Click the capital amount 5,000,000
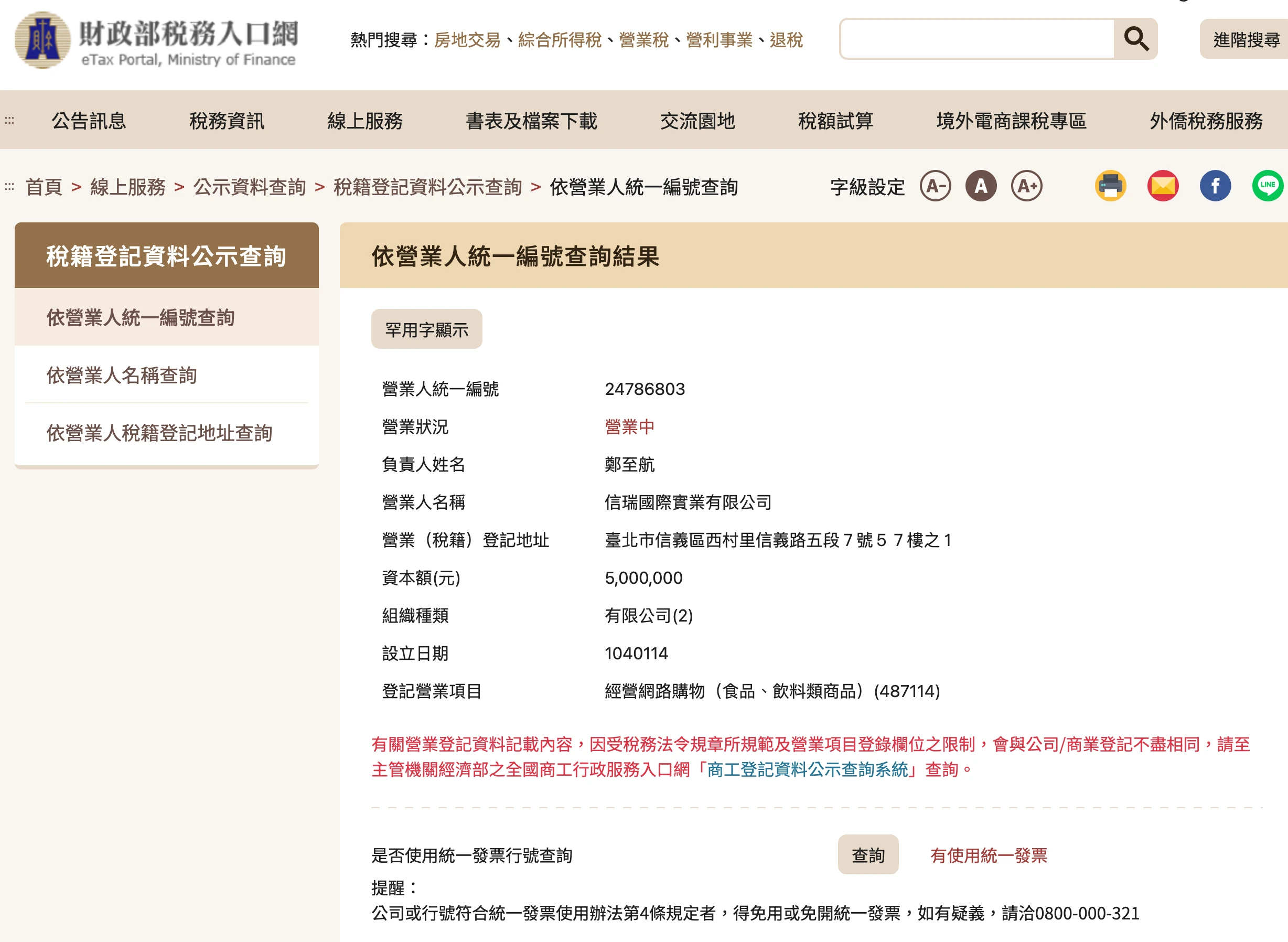Viewport: 1288px width, 942px height. click(643, 577)
